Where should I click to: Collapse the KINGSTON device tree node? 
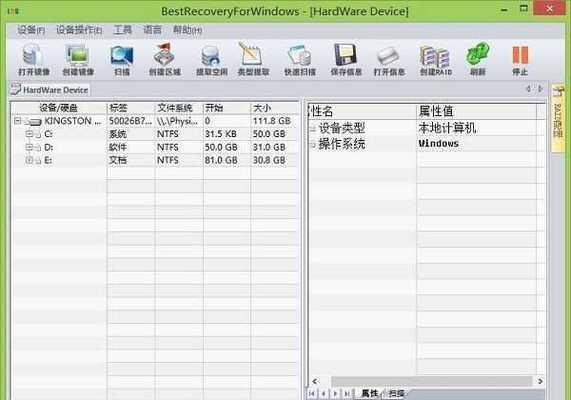pos(17,121)
